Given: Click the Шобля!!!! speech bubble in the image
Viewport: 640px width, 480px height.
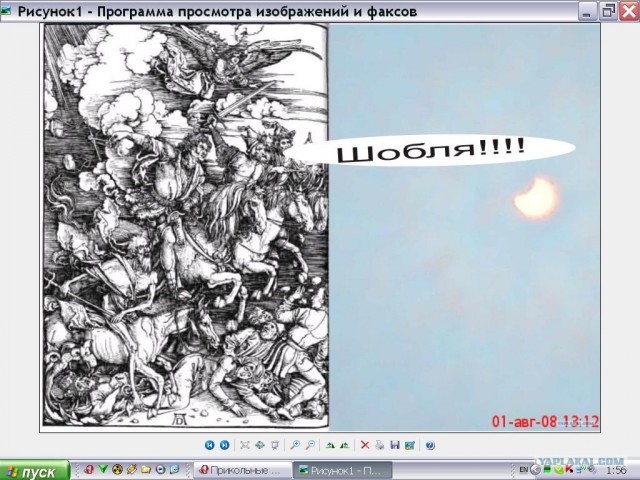Looking at the screenshot, I should [x=429, y=150].
